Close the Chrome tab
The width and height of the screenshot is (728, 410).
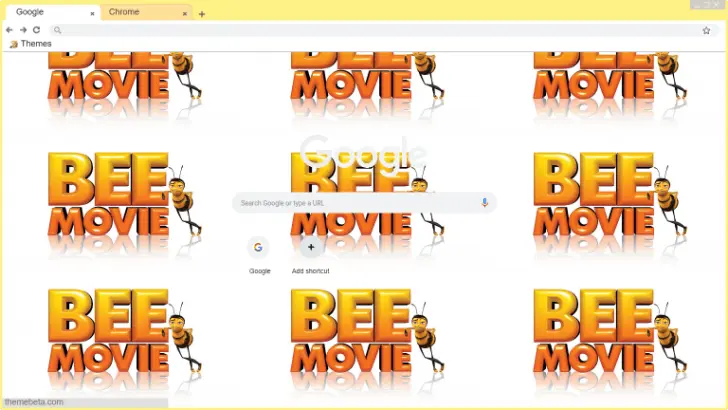coord(185,14)
